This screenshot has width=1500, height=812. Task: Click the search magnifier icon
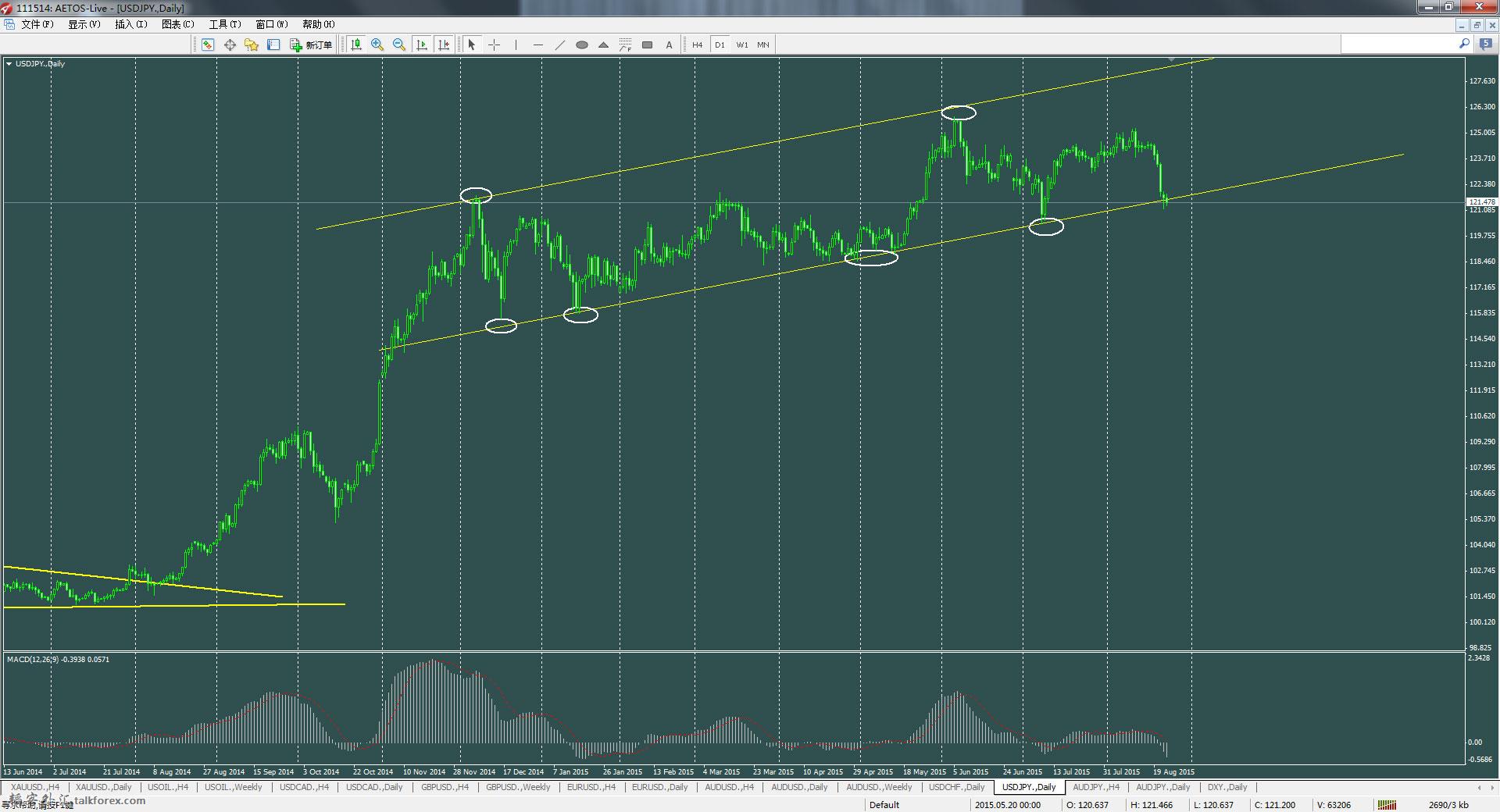pos(1464,45)
